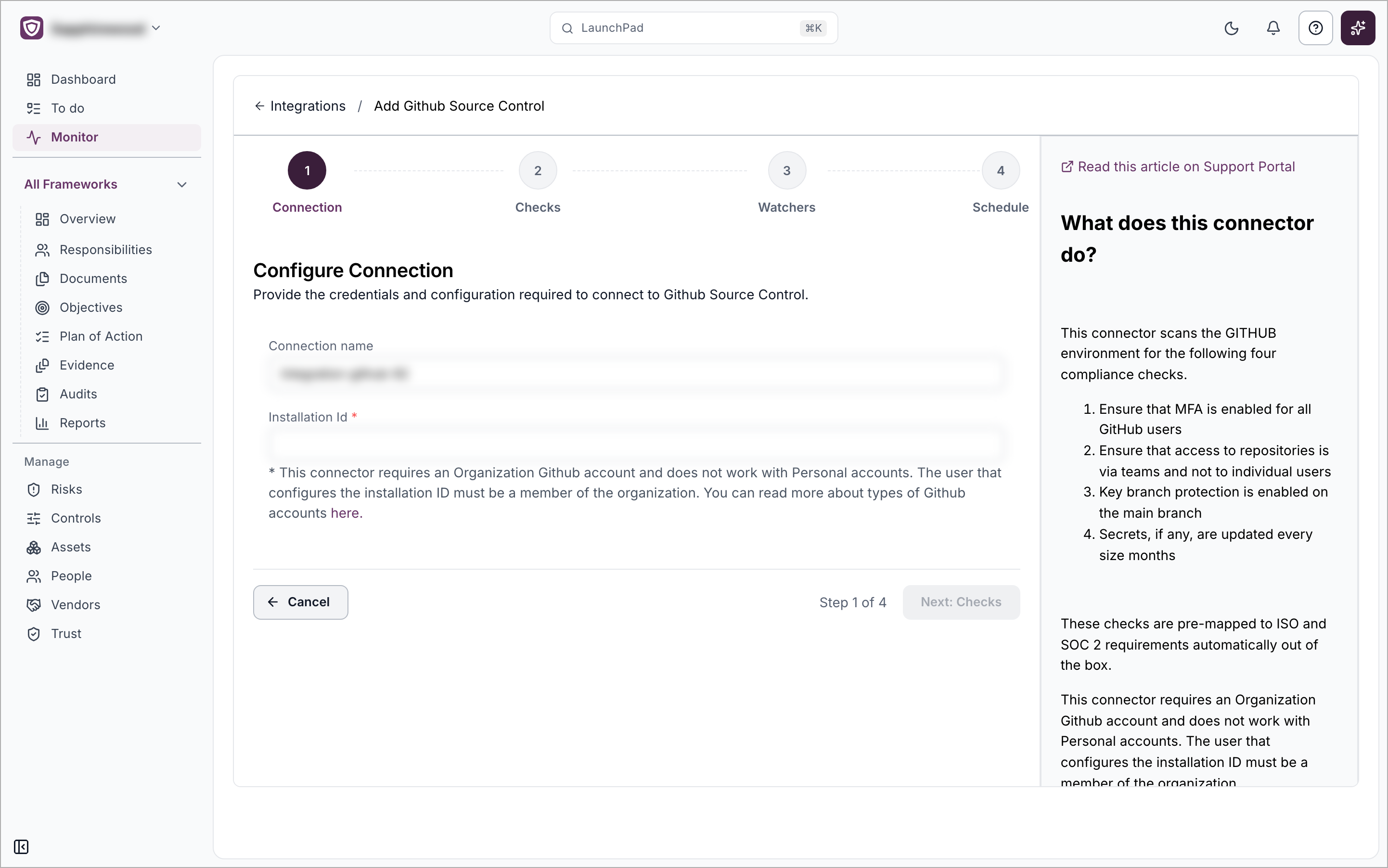Select step 3 Watchers
The width and height of the screenshot is (1388, 868).
[787, 170]
